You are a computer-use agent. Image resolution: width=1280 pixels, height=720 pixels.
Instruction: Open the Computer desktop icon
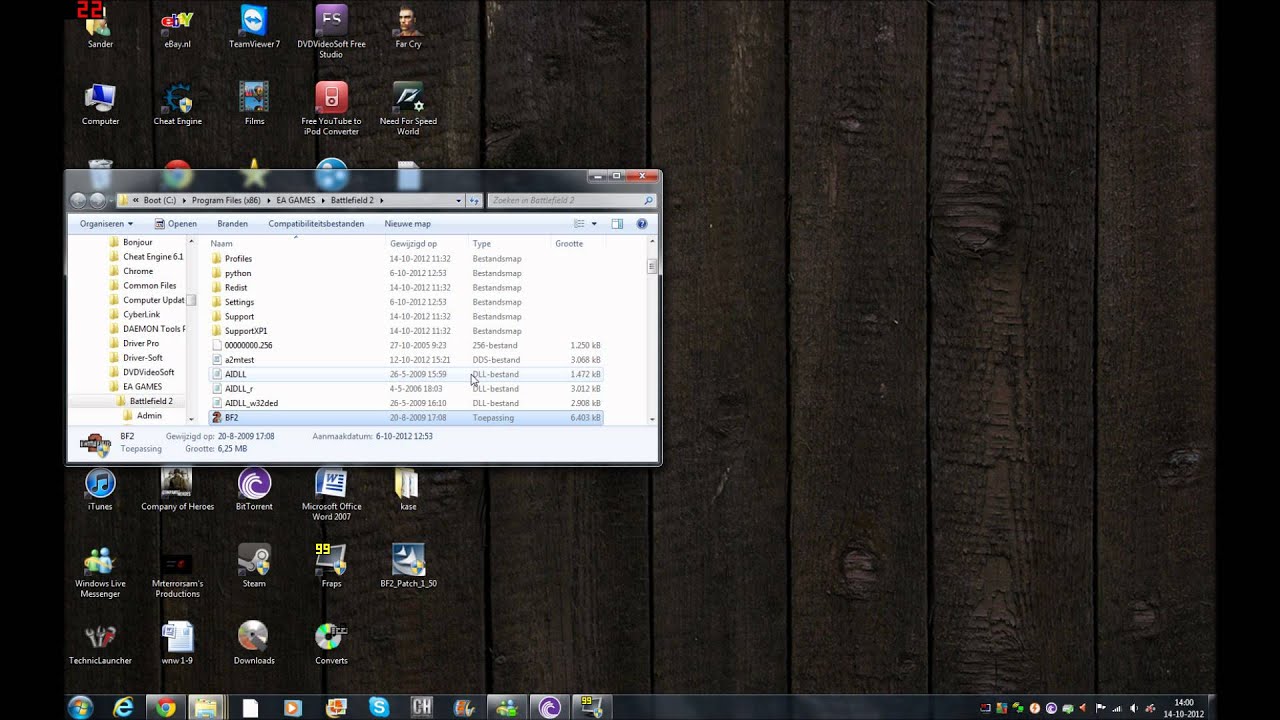(100, 104)
